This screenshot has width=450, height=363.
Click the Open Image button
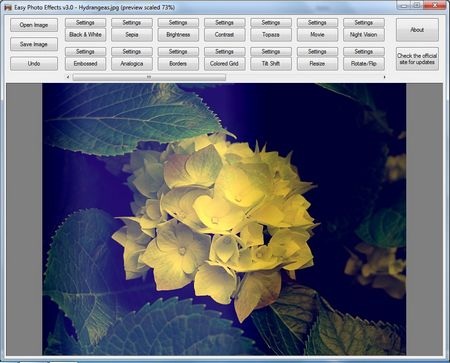(34, 25)
